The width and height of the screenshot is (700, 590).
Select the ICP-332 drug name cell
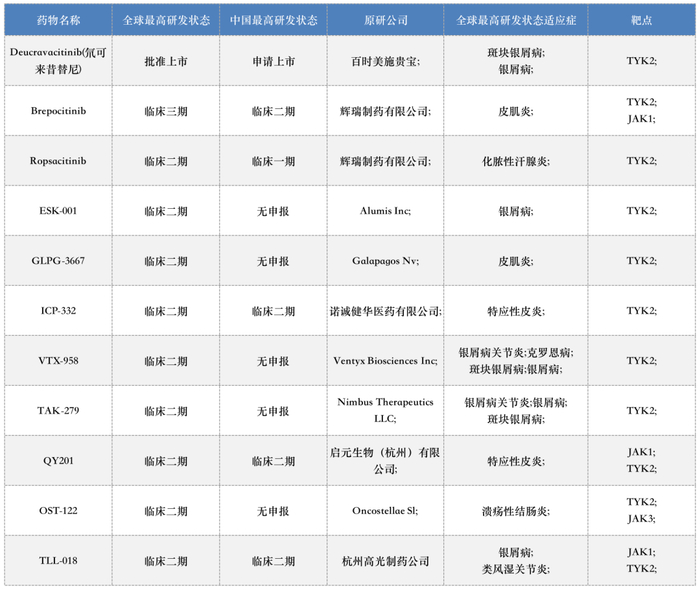tap(58, 311)
